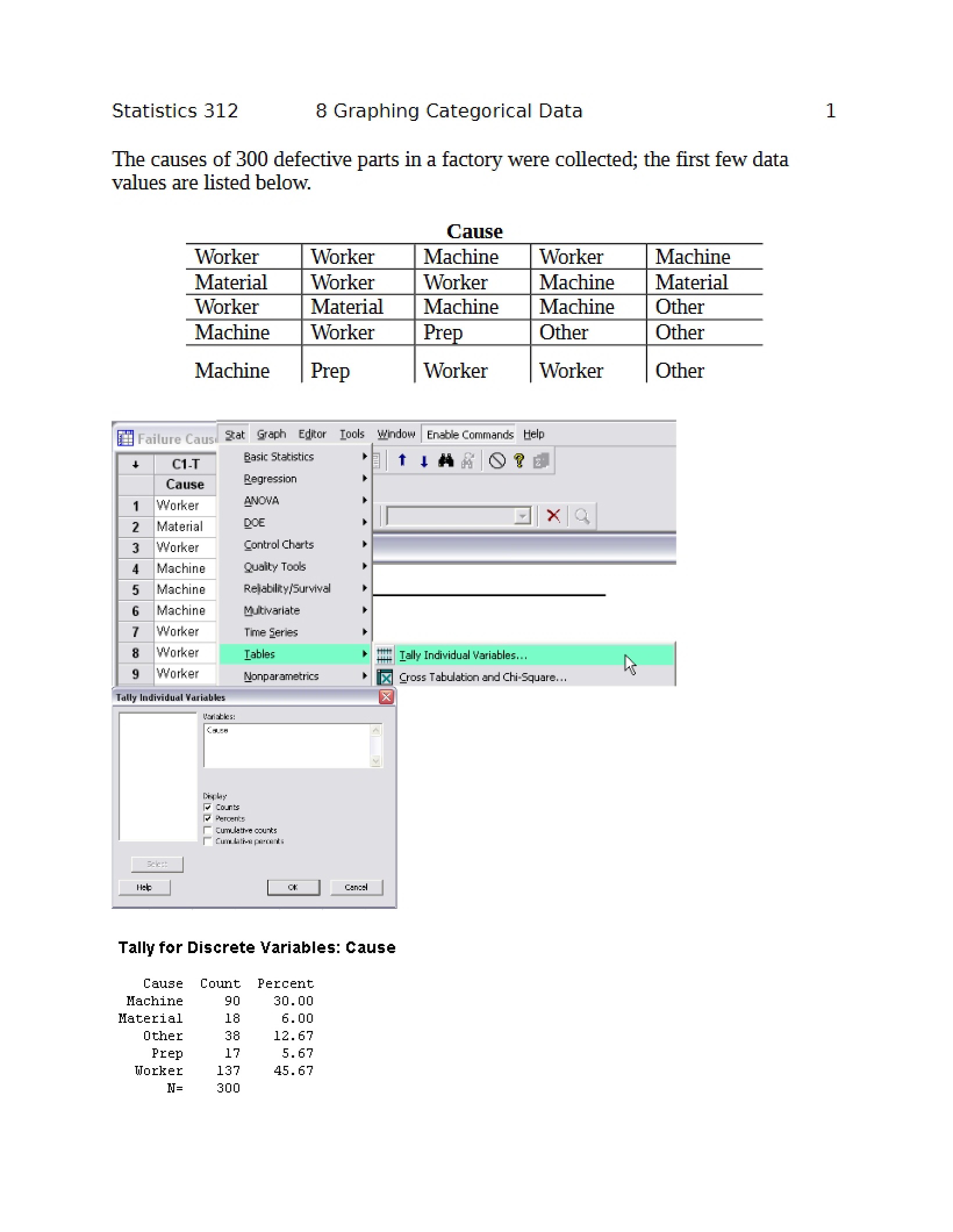Enable Cumulative counts checkbox
953x1232 pixels.
pos(207,830)
